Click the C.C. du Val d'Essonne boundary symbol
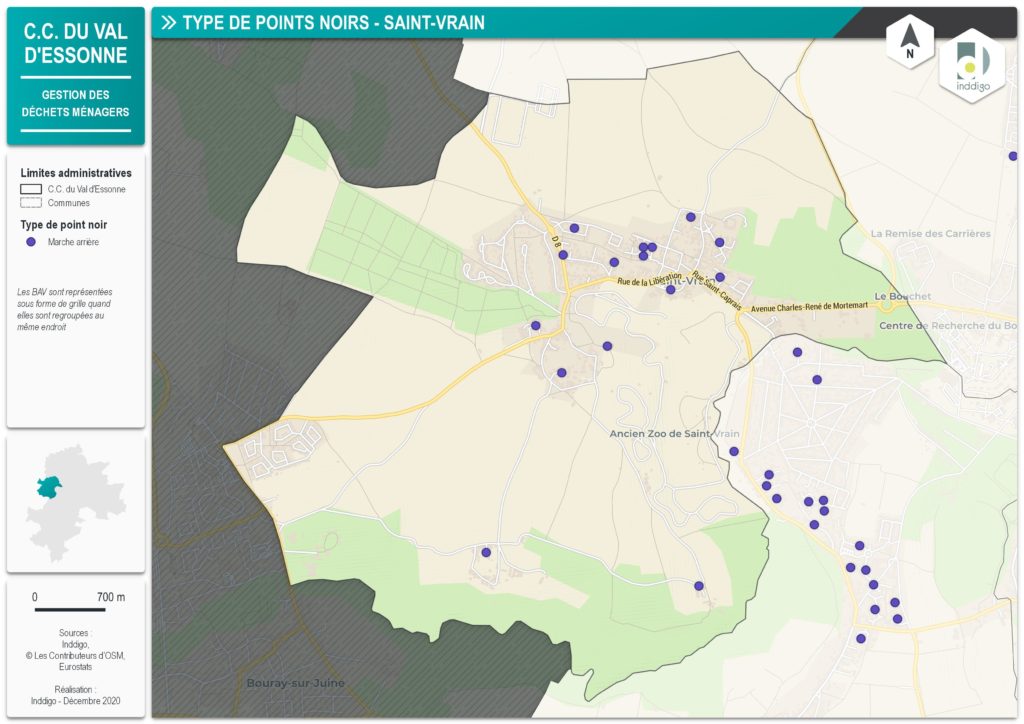This screenshot has width=1024, height=724. [31, 189]
